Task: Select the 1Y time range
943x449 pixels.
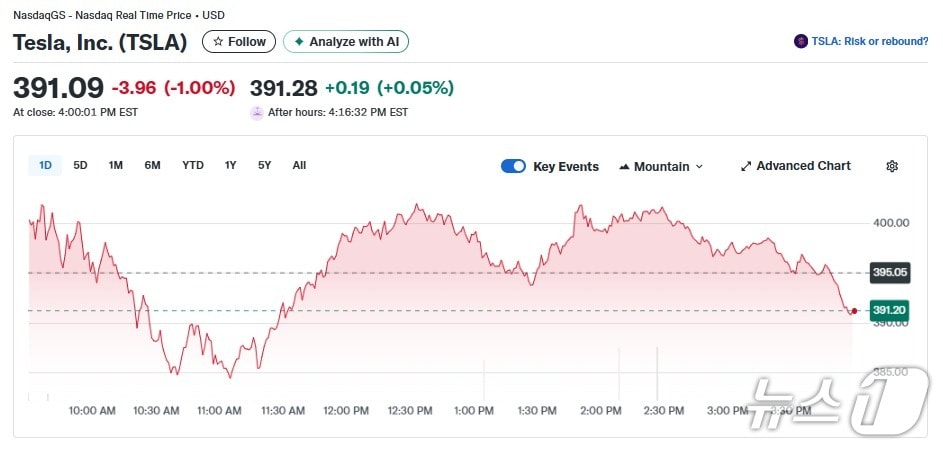Action: click(x=231, y=165)
